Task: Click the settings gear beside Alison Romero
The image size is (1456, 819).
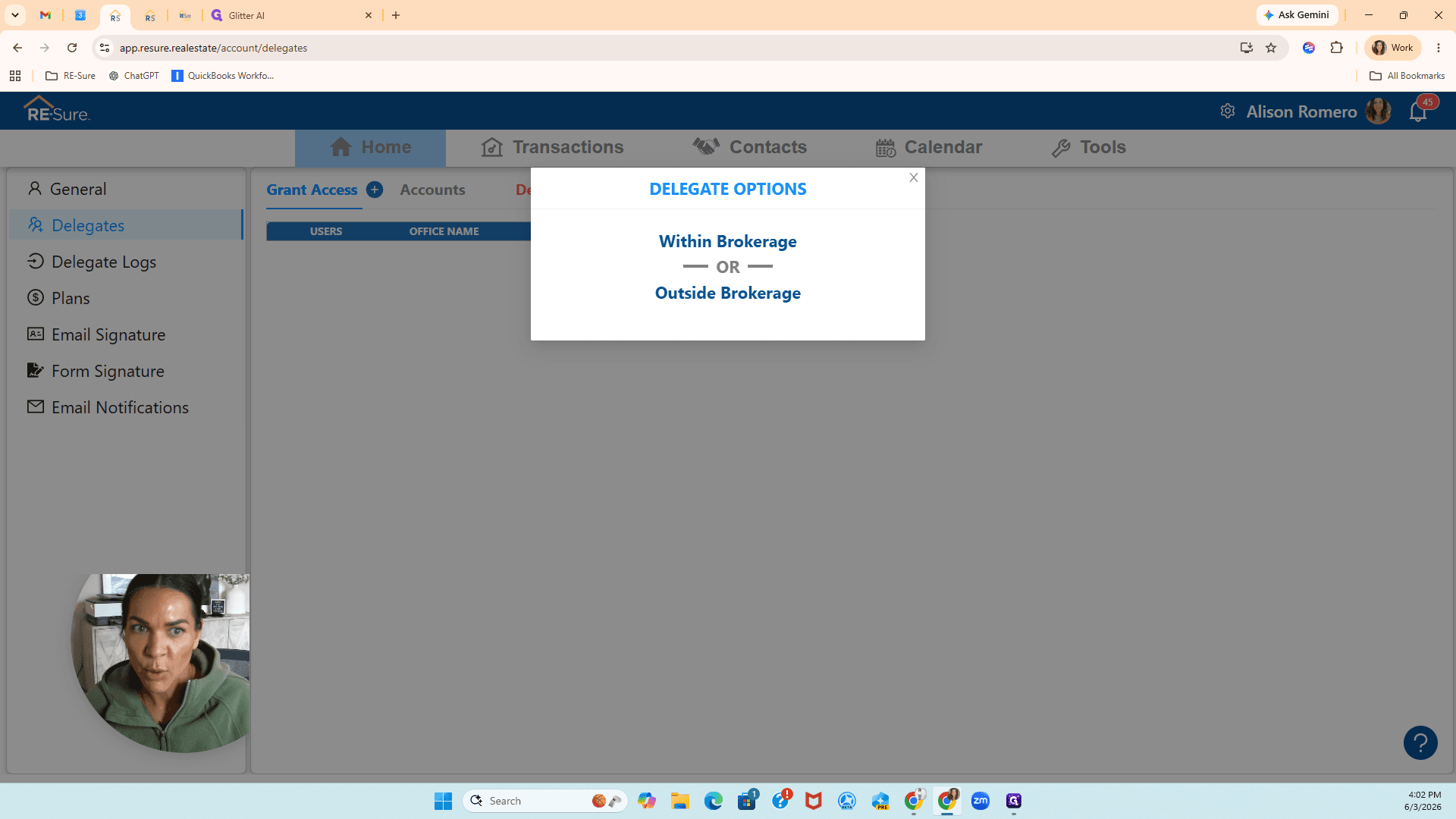Action: tap(1227, 111)
